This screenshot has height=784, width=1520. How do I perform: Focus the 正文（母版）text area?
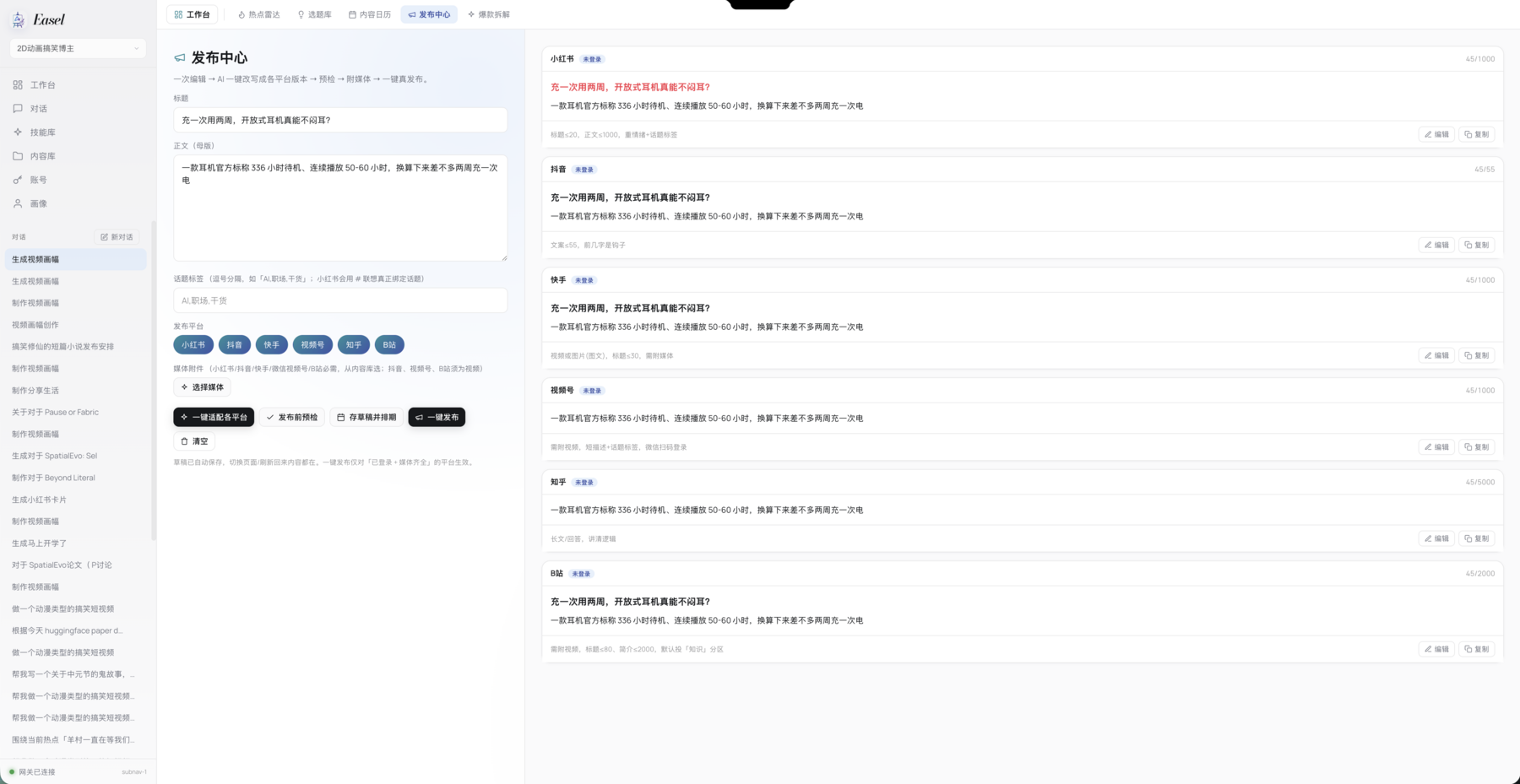[340, 208]
